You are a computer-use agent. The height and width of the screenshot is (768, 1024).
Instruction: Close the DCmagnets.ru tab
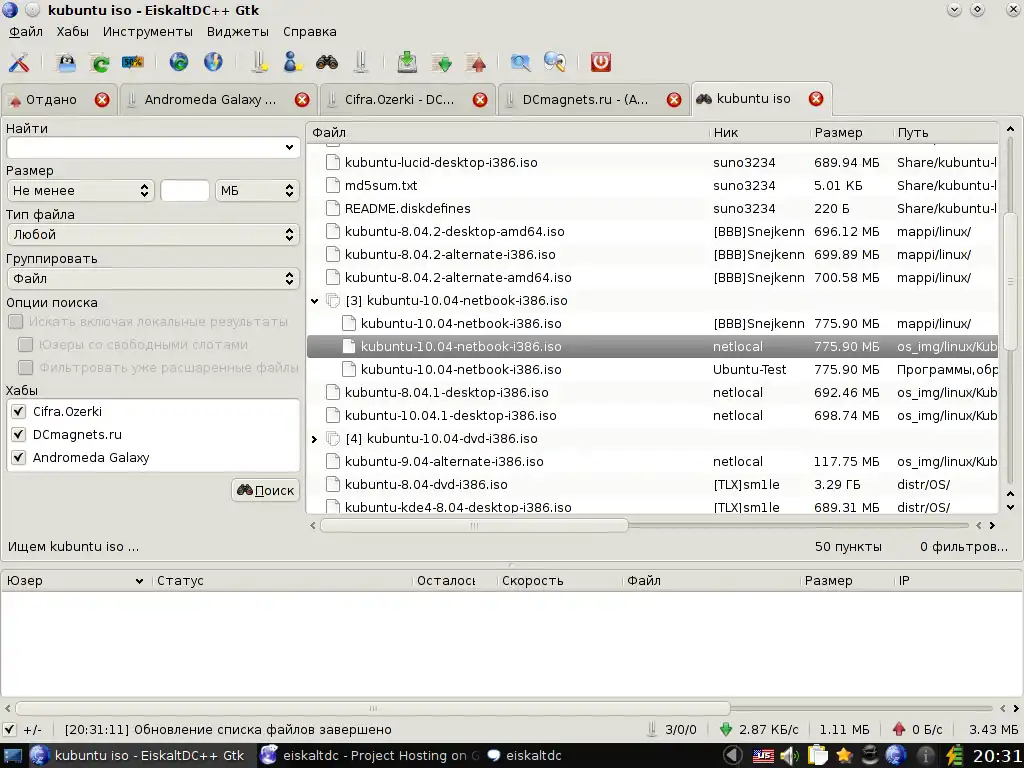tap(674, 99)
